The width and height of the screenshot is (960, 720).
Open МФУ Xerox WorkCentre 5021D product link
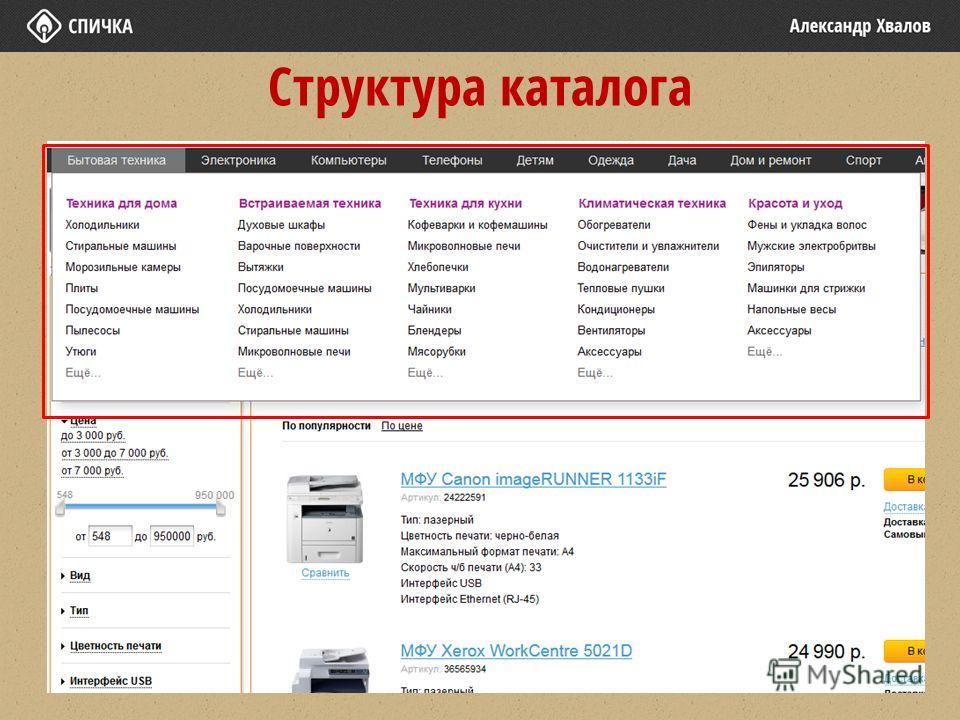pyautogui.click(x=516, y=650)
